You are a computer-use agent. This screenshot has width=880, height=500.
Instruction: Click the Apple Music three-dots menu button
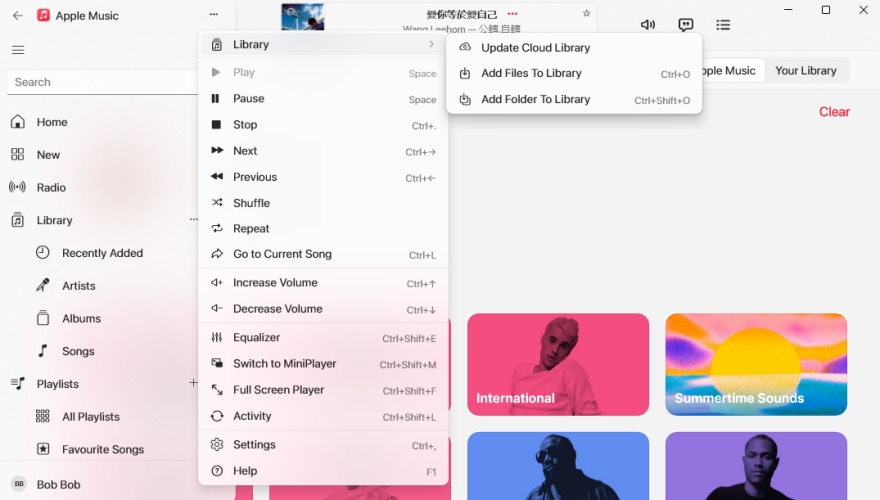[214, 14]
